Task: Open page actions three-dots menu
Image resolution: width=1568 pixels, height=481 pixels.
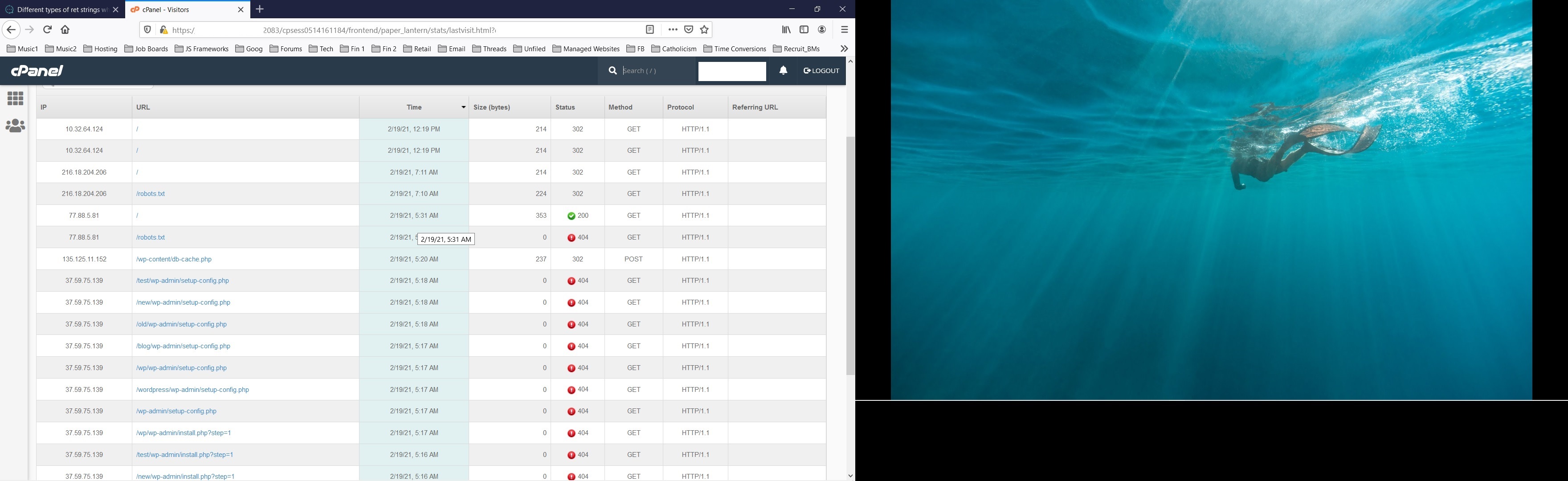Action: click(x=673, y=30)
